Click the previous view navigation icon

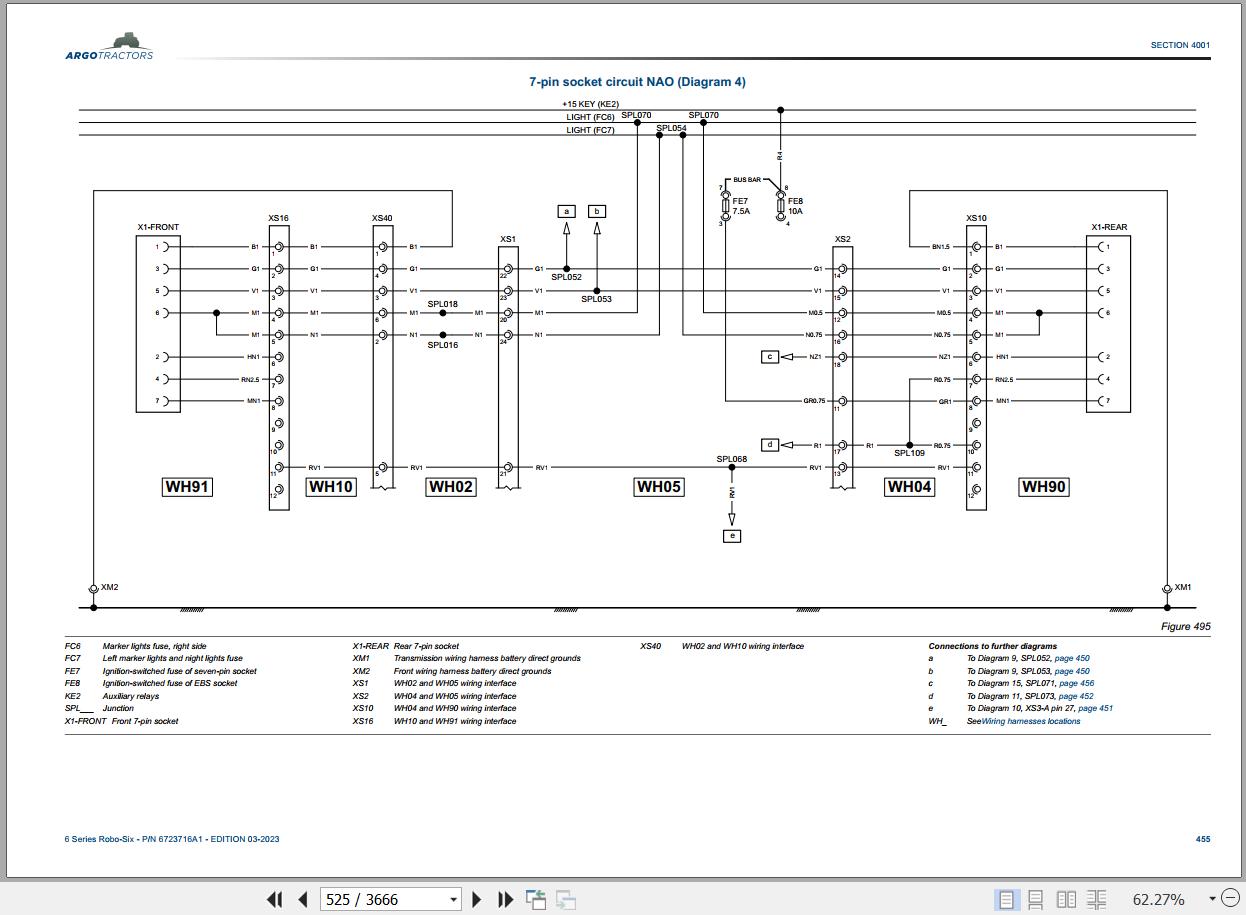click(536, 899)
